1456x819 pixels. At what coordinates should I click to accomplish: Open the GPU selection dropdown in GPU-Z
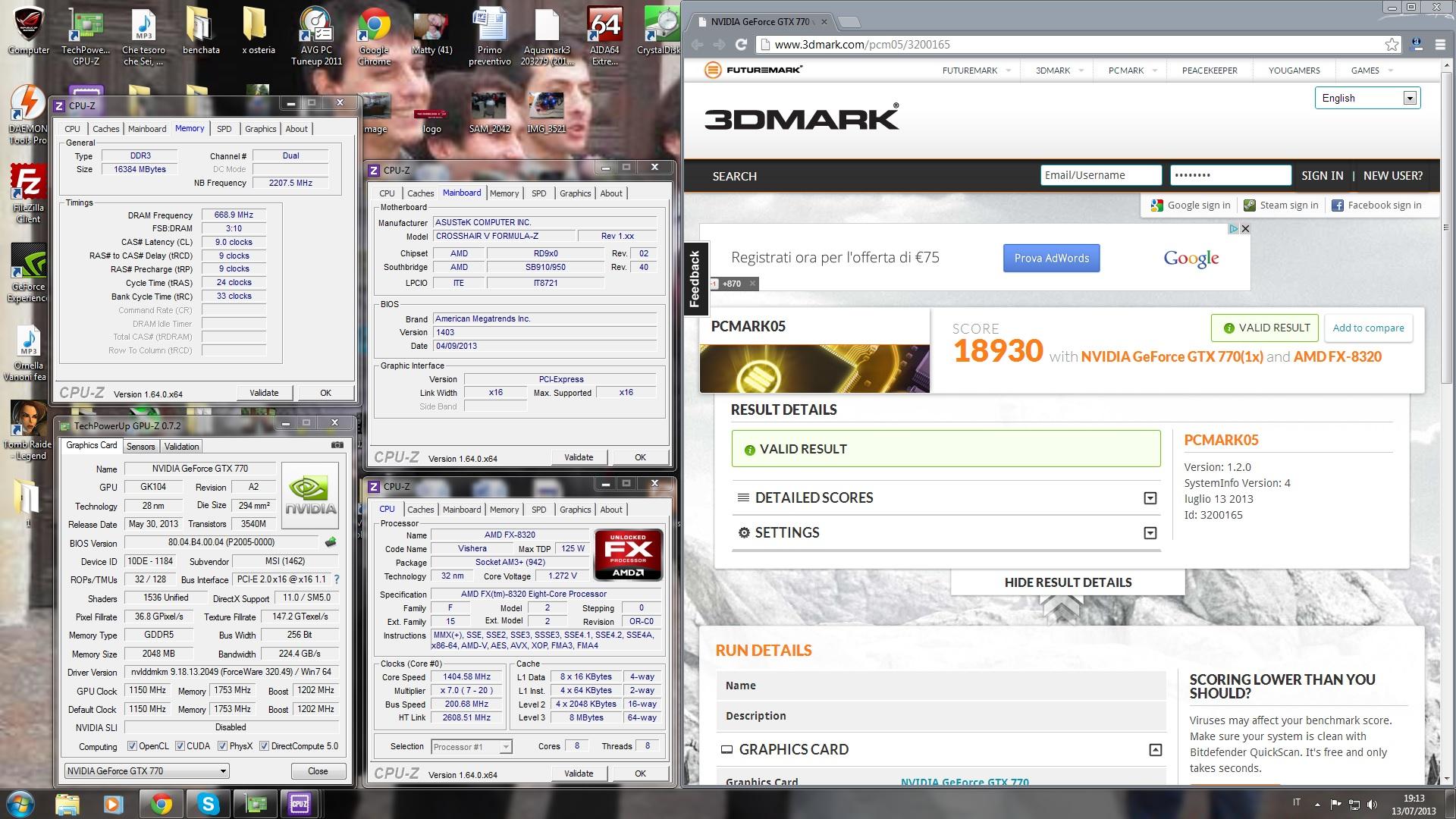pyautogui.click(x=146, y=771)
